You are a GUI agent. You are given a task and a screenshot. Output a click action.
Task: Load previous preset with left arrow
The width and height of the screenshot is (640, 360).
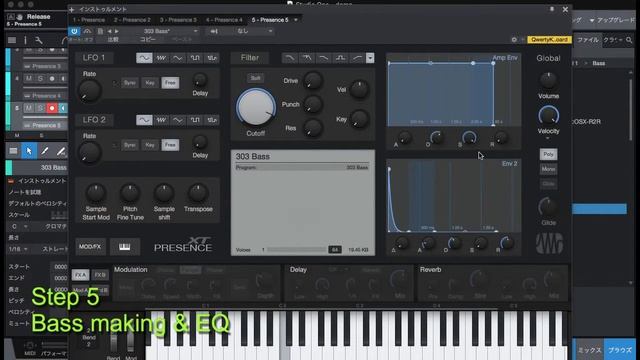pos(109,31)
